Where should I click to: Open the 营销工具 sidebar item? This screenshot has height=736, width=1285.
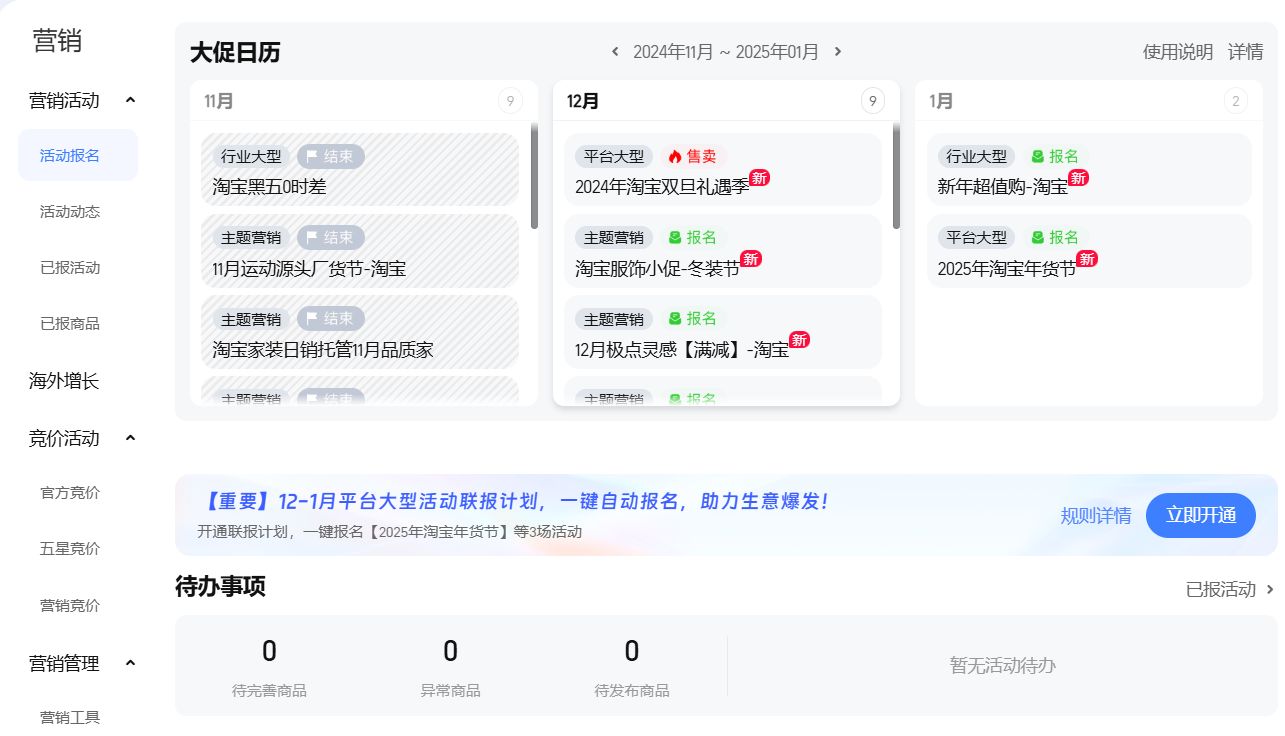(70, 717)
